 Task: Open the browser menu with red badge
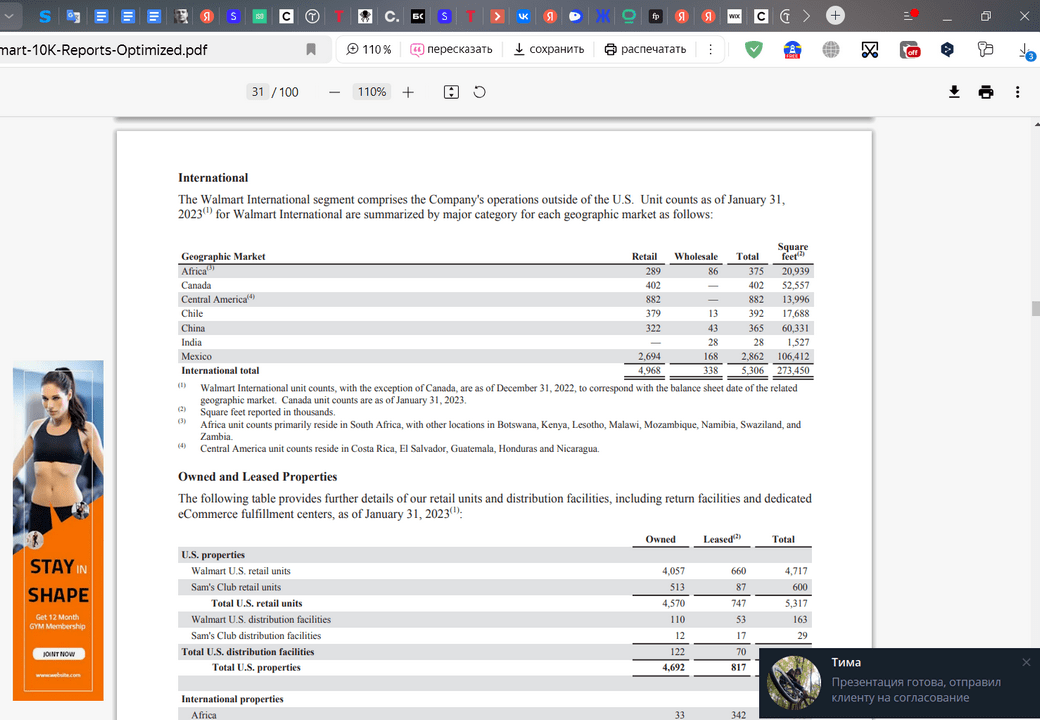click(x=910, y=16)
